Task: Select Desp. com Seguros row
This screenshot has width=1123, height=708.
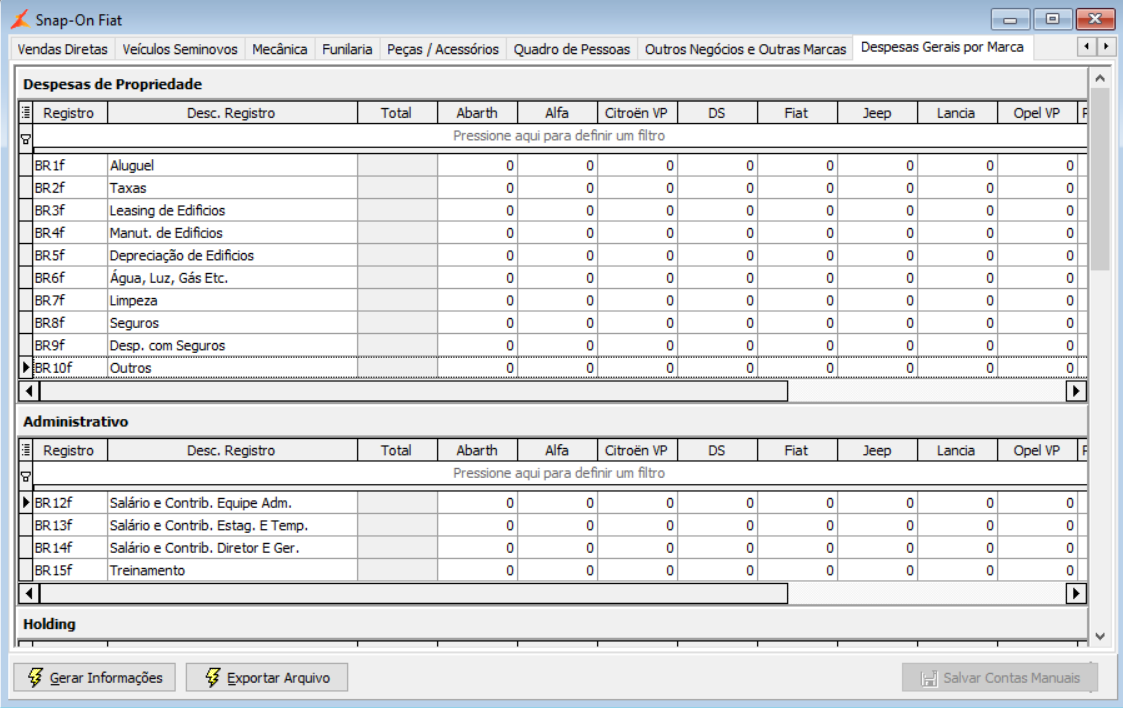Action: point(232,345)
